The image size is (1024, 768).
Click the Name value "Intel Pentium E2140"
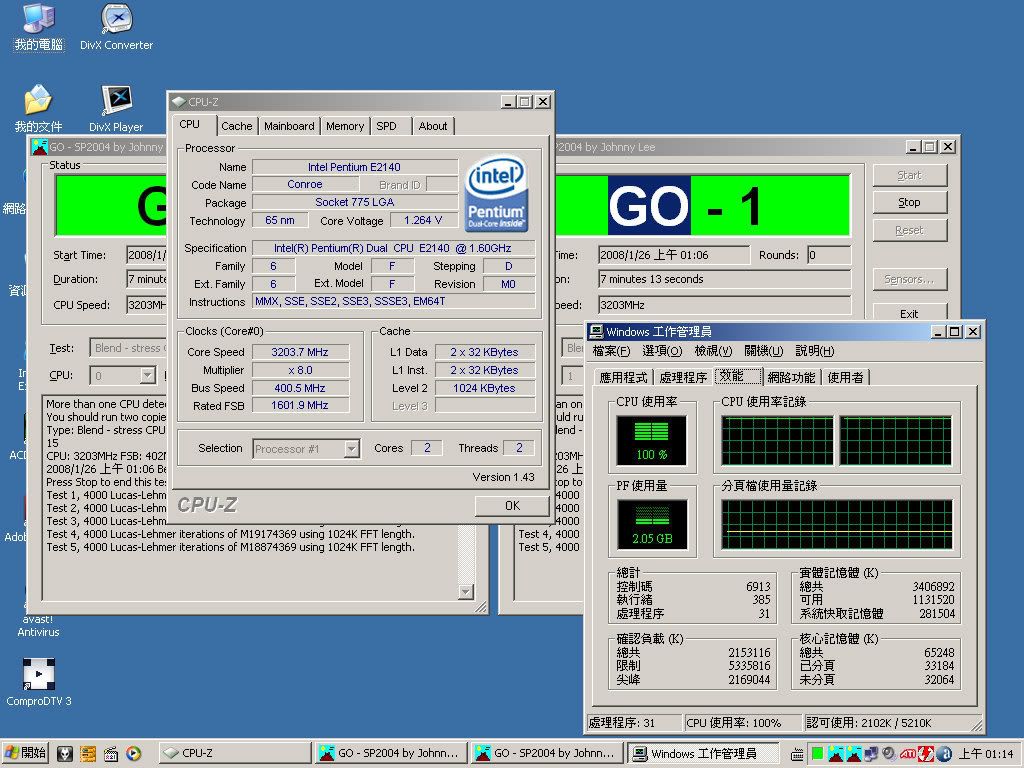tap(355, 167)
